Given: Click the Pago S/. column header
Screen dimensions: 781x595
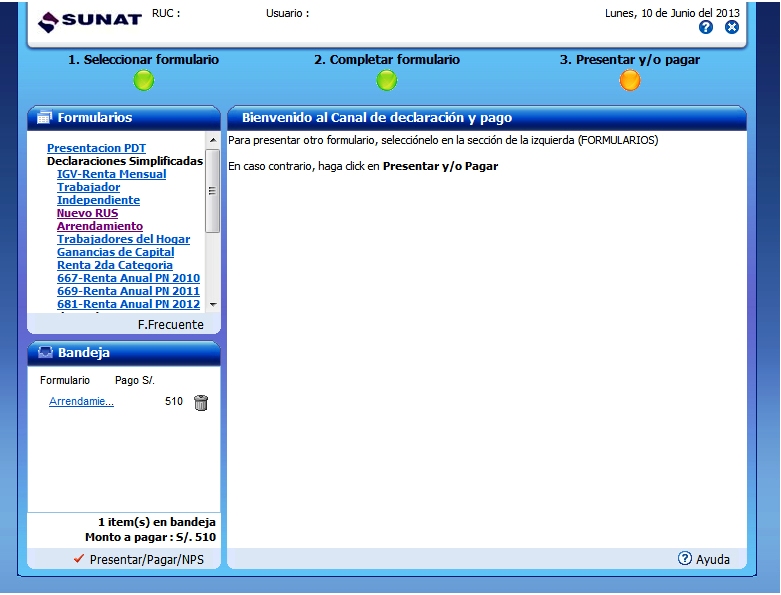Looking at the screenshot, I should (x=134, y=380).
